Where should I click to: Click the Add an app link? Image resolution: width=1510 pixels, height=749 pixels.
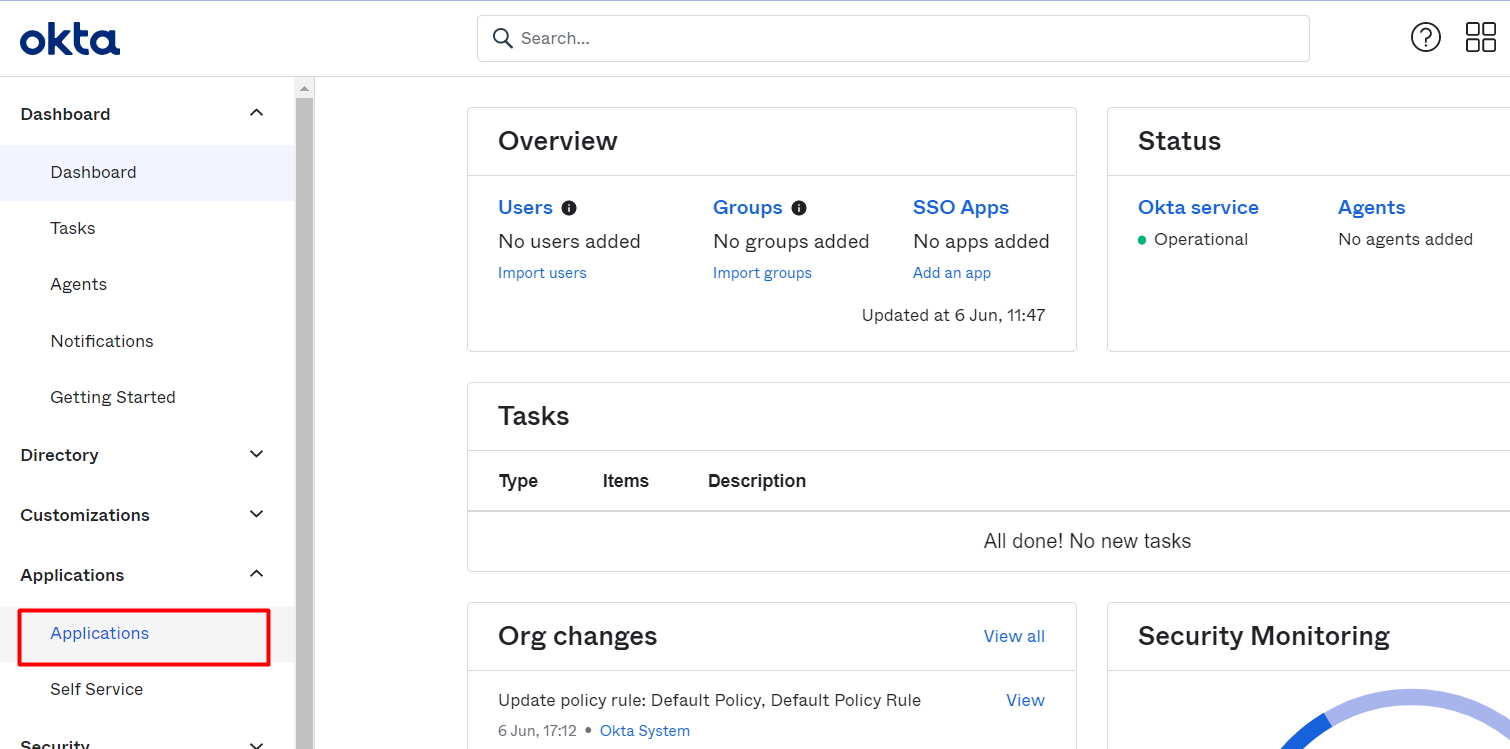coord(951,273)
